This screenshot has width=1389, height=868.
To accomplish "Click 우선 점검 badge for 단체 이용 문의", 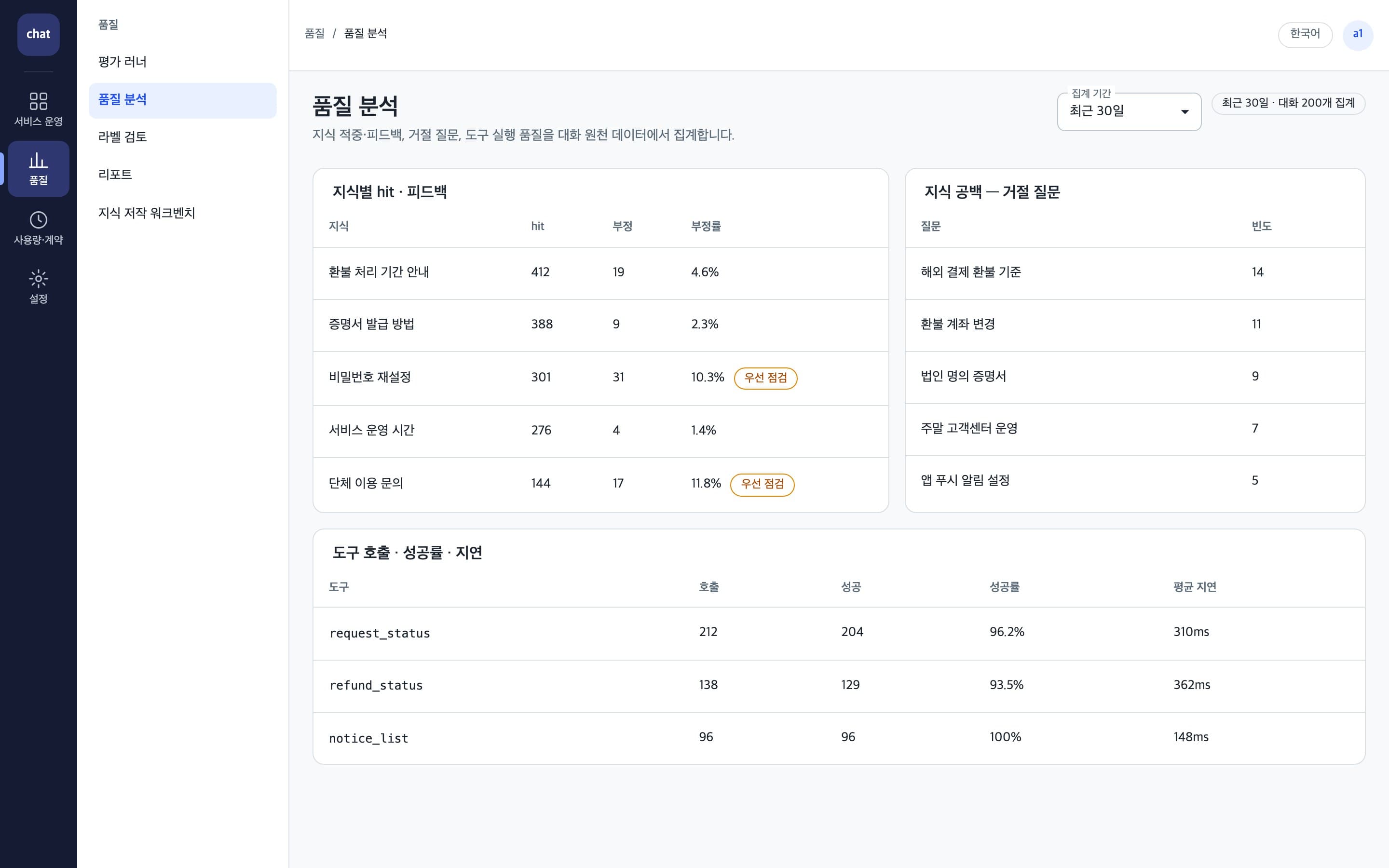I will 762,484.
